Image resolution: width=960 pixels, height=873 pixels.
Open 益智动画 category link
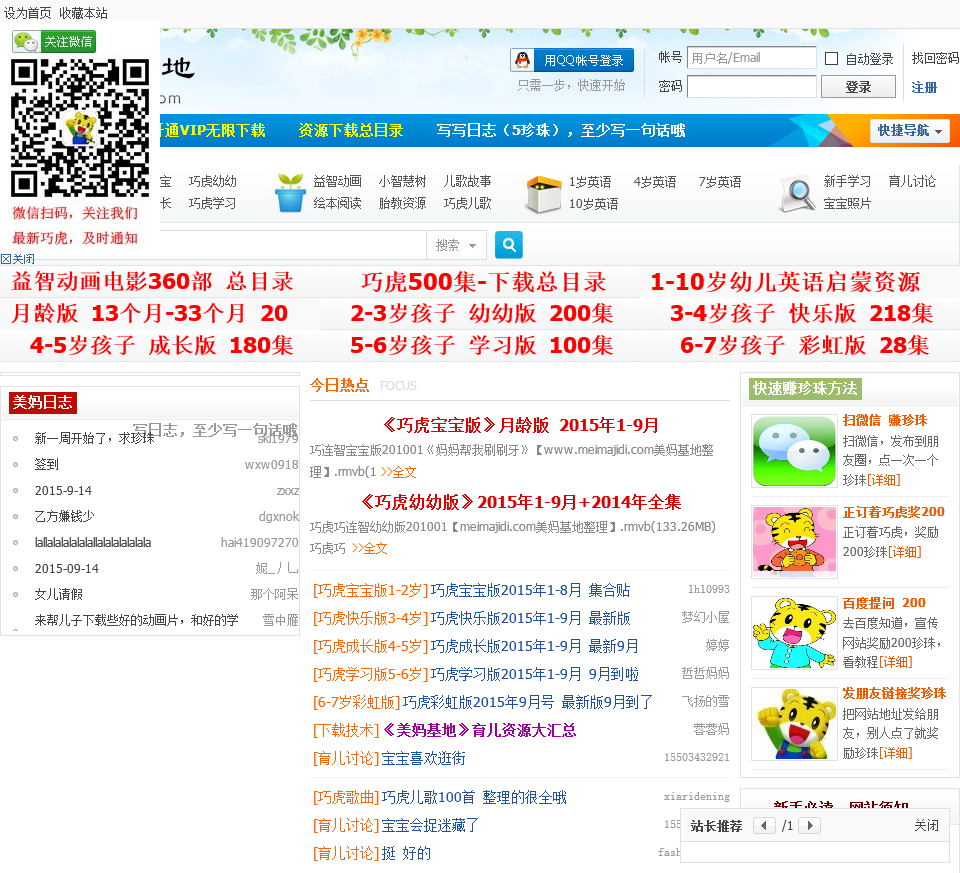(337, 181)
